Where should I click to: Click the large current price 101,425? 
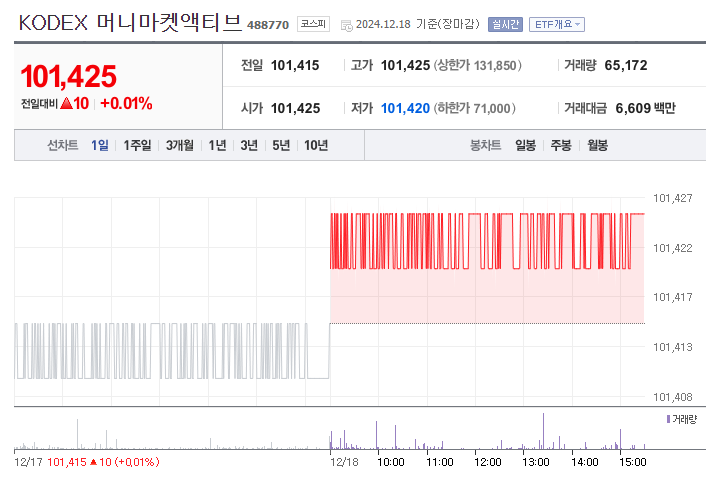coord(68,76)
